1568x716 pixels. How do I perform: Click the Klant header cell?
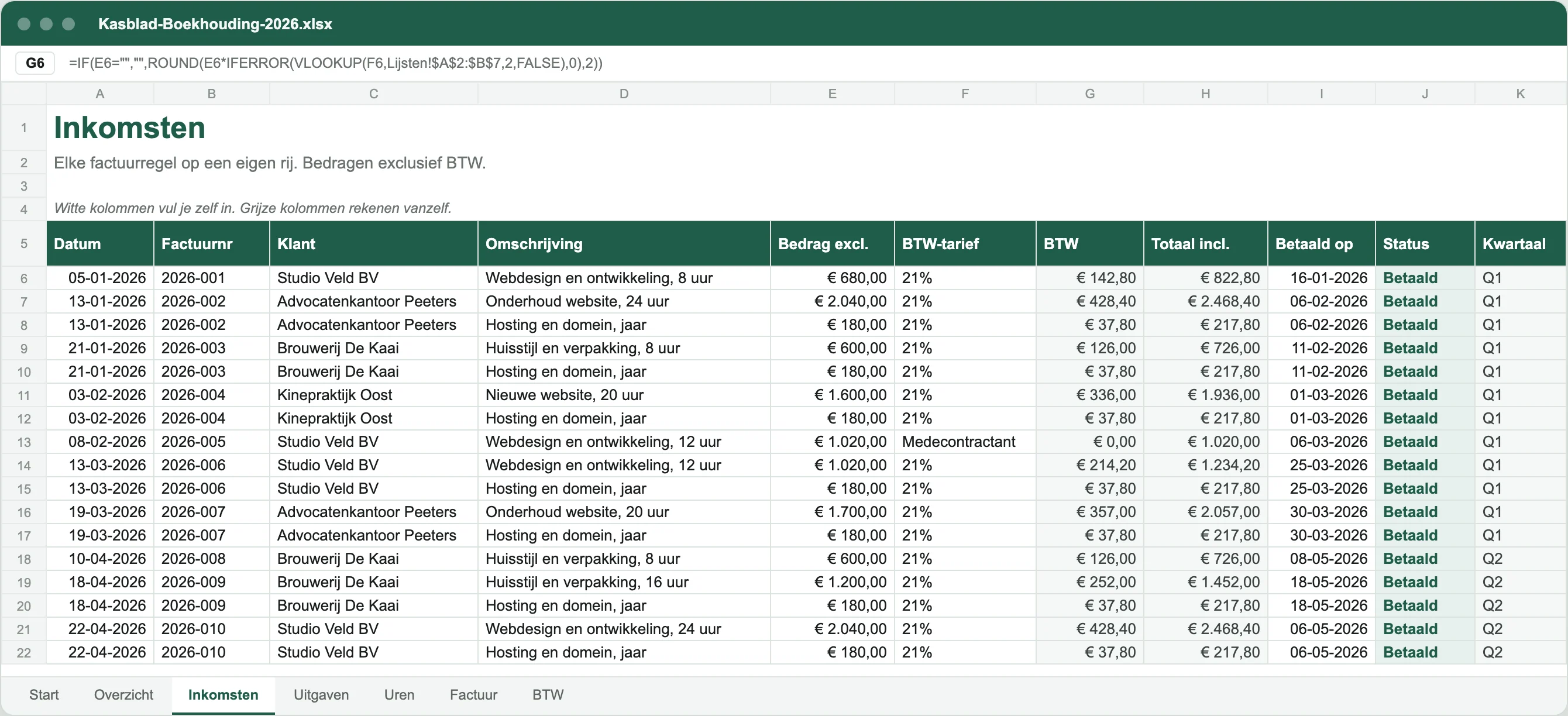(x=374, y=244)
